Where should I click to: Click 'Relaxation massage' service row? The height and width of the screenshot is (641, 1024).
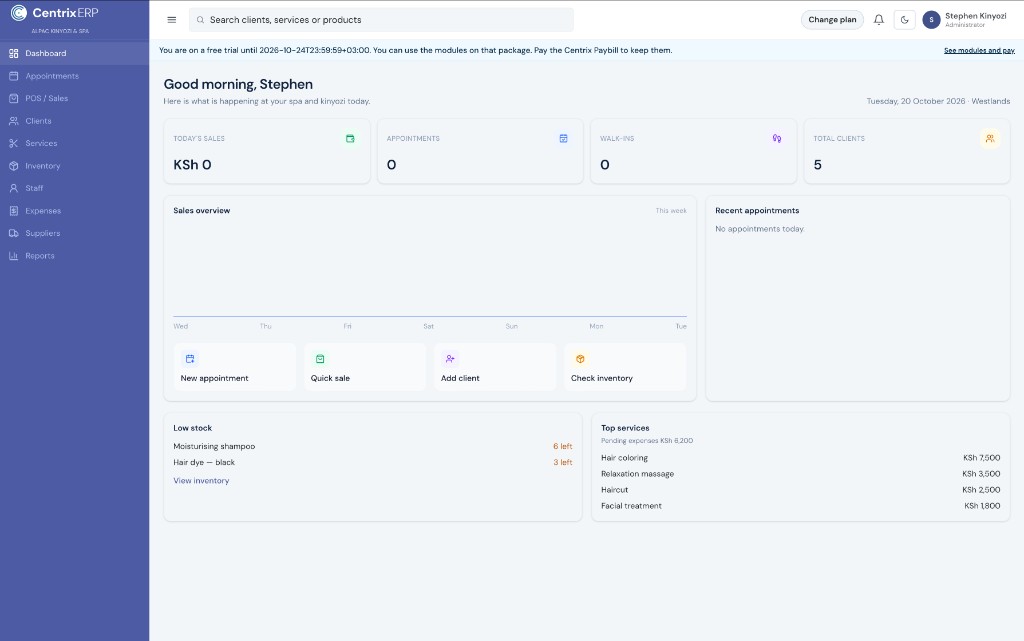[800, 474]
